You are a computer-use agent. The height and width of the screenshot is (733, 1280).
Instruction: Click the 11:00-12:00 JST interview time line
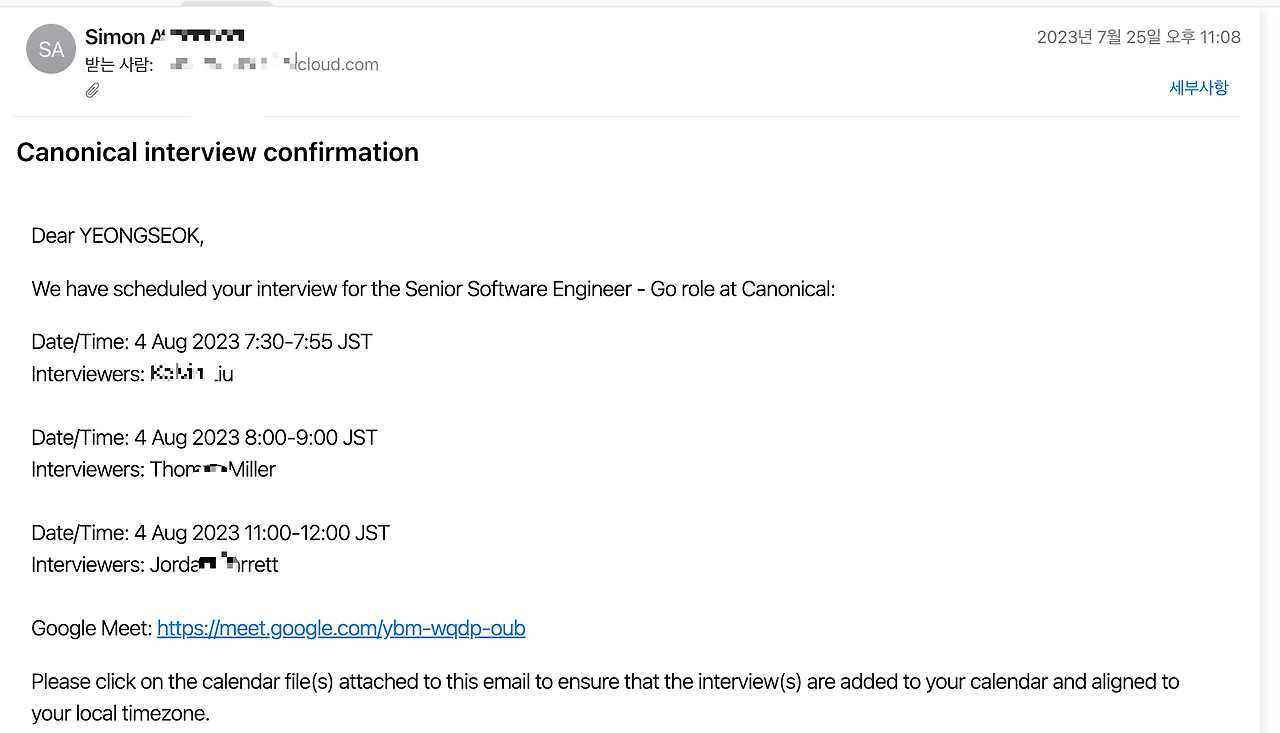pos(210,533)
